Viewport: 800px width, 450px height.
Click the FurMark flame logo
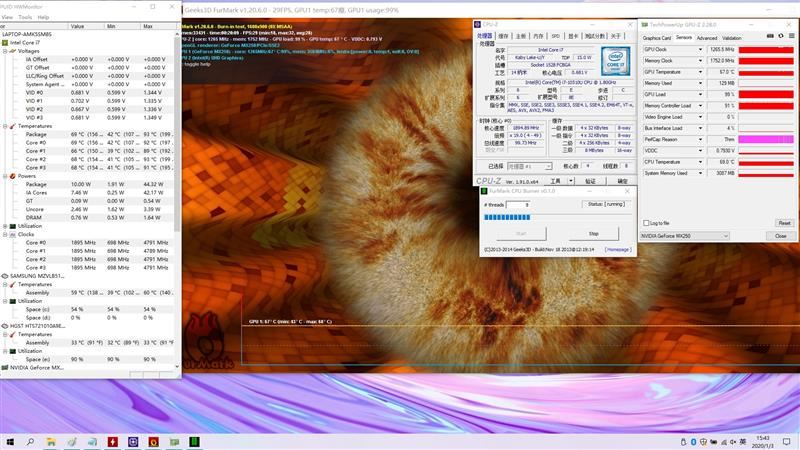[x=205, y=340]
